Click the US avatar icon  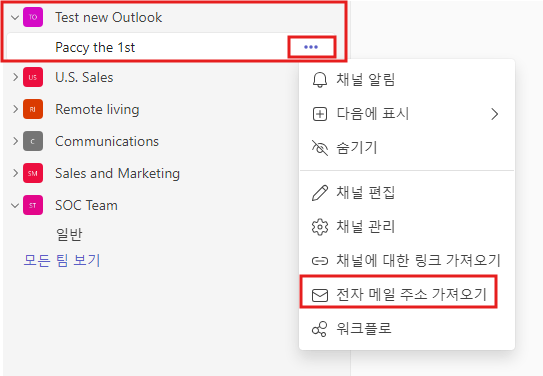click(33, 77)
